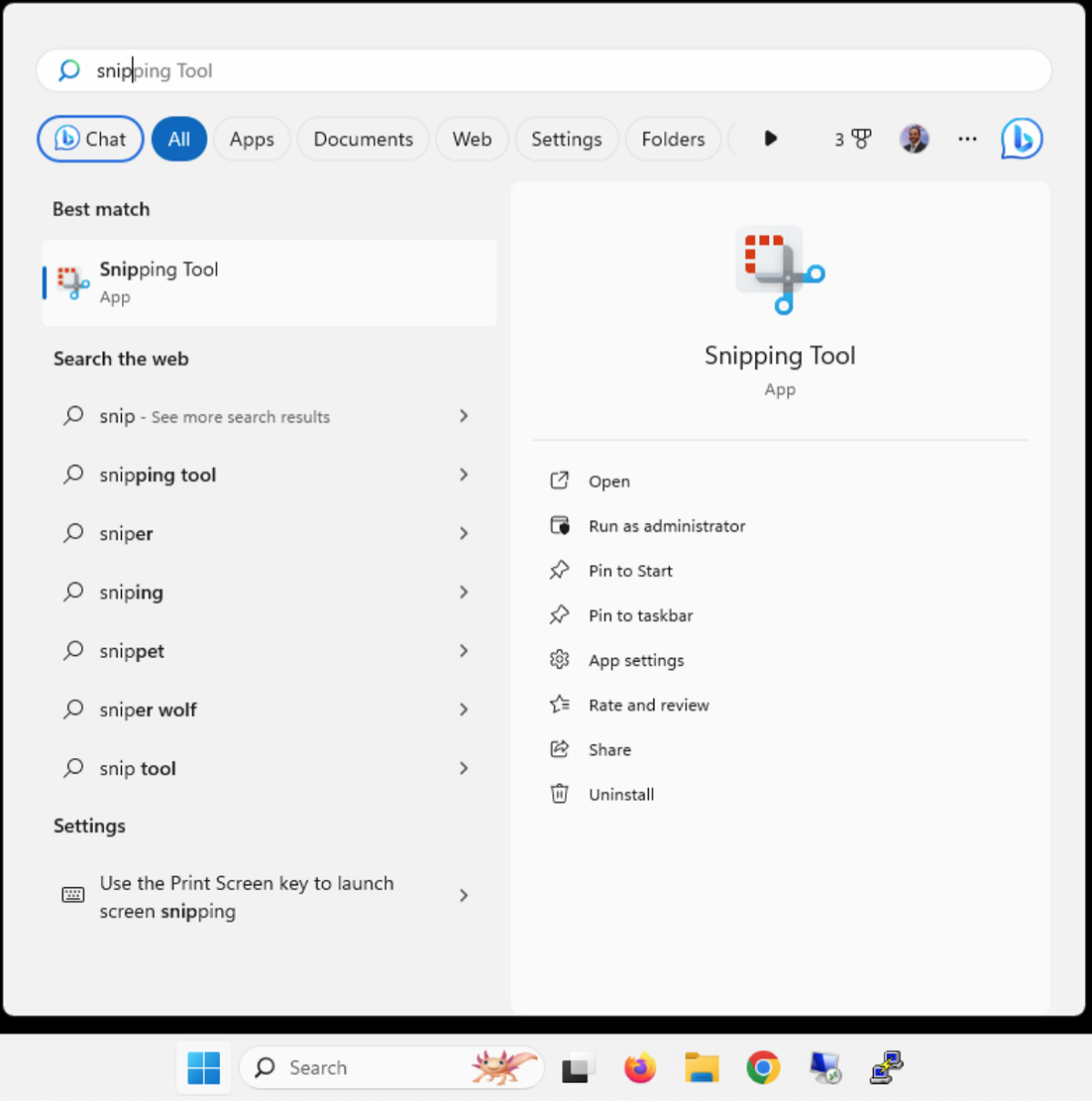Run Snipping Tool as administrator
Screen dimensions: 1092x1101
pyautogui.click(x=666, y=525)
